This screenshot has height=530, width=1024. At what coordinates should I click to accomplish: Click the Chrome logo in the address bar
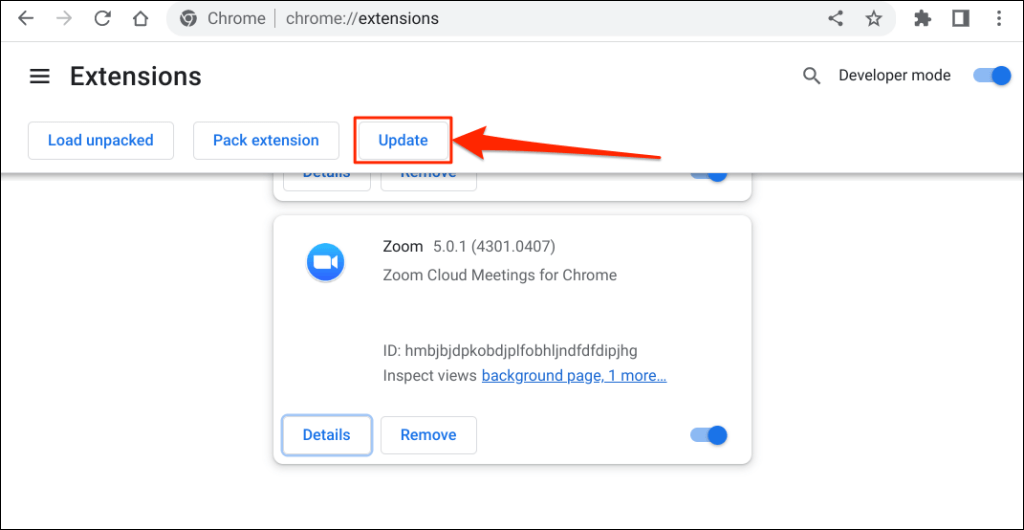189,19
